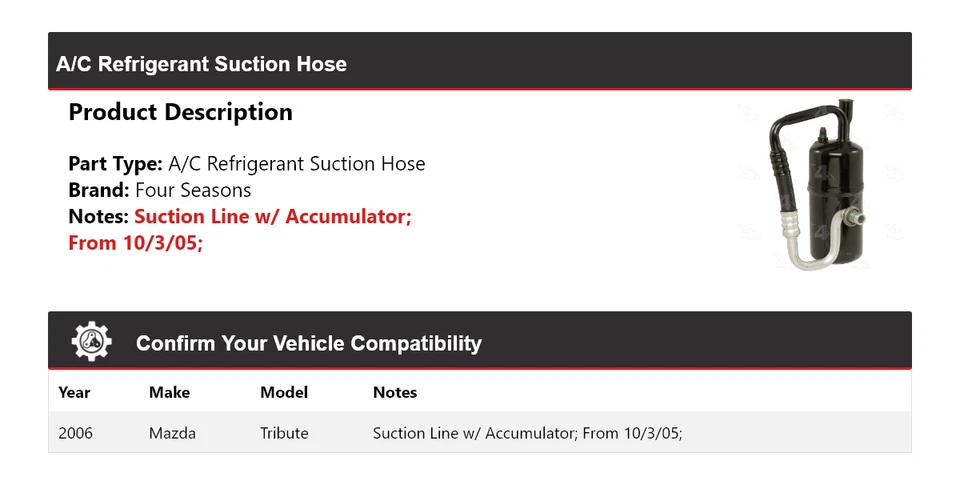The width and height of the screenshot is (960, 485).
Task: Click the dark A/C Refrigerant Suction Hose title bar
Action: (x=480, y=64)
